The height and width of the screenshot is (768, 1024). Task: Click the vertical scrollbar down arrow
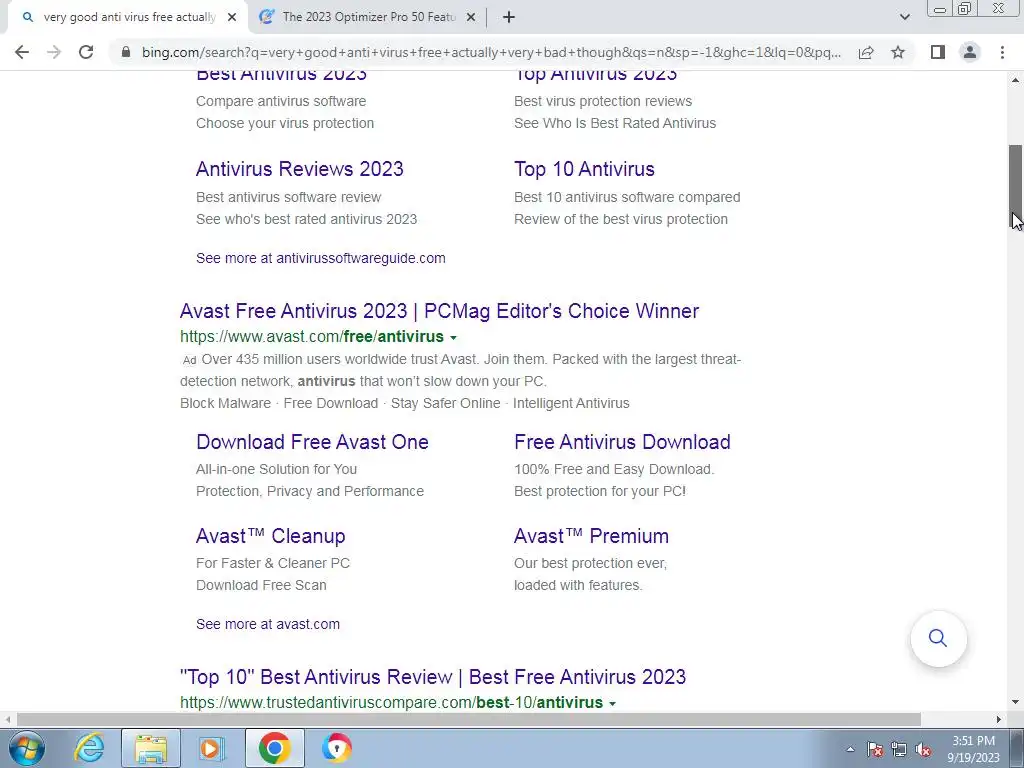(1016, 703)
